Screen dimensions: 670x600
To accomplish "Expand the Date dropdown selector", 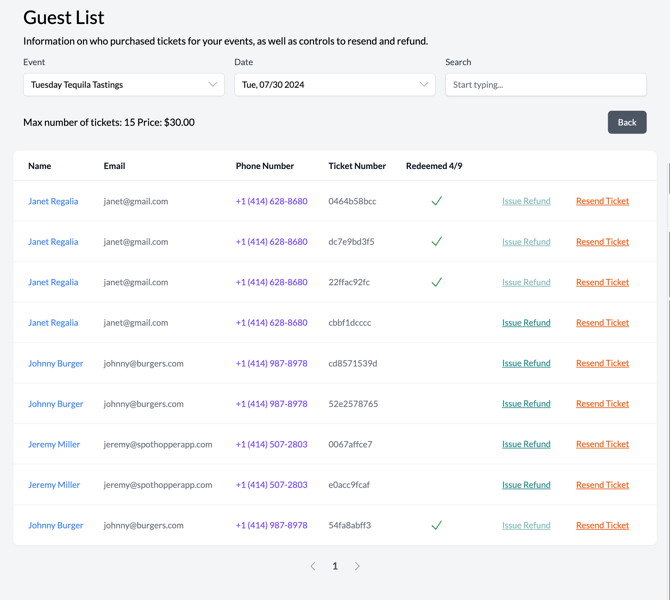I will click(x=334, y=85).
